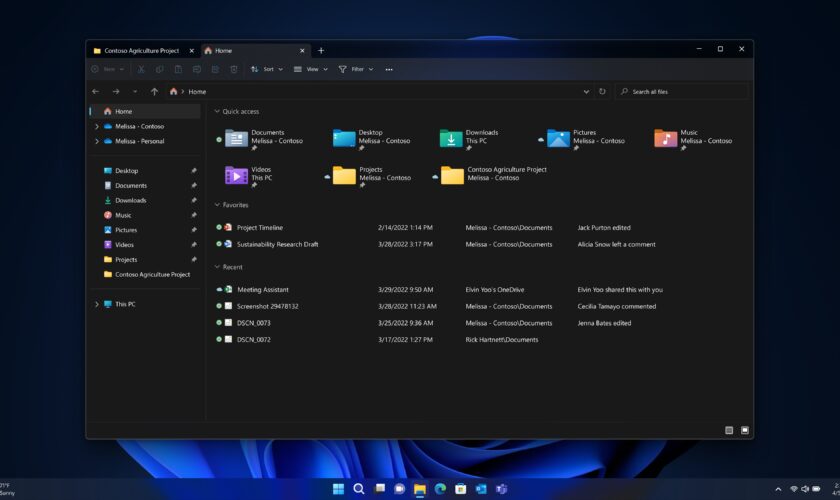Switch to large thumbnails view in status bar
Viewport: 840px width, 500px height.
[x=745, y=430]
